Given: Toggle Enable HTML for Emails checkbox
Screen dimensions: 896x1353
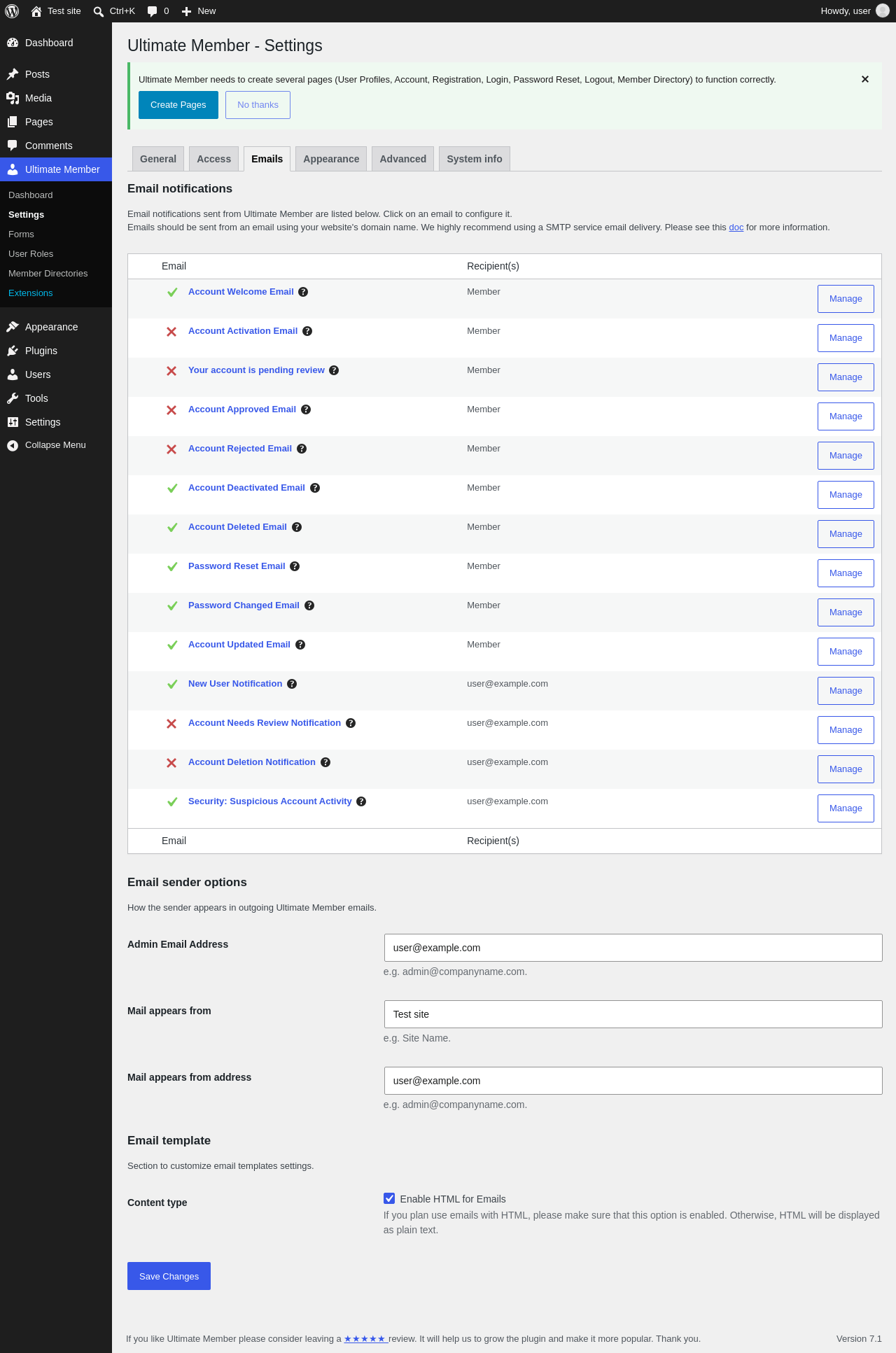Looking at the screenshot, I should [x=389, y=1198].
